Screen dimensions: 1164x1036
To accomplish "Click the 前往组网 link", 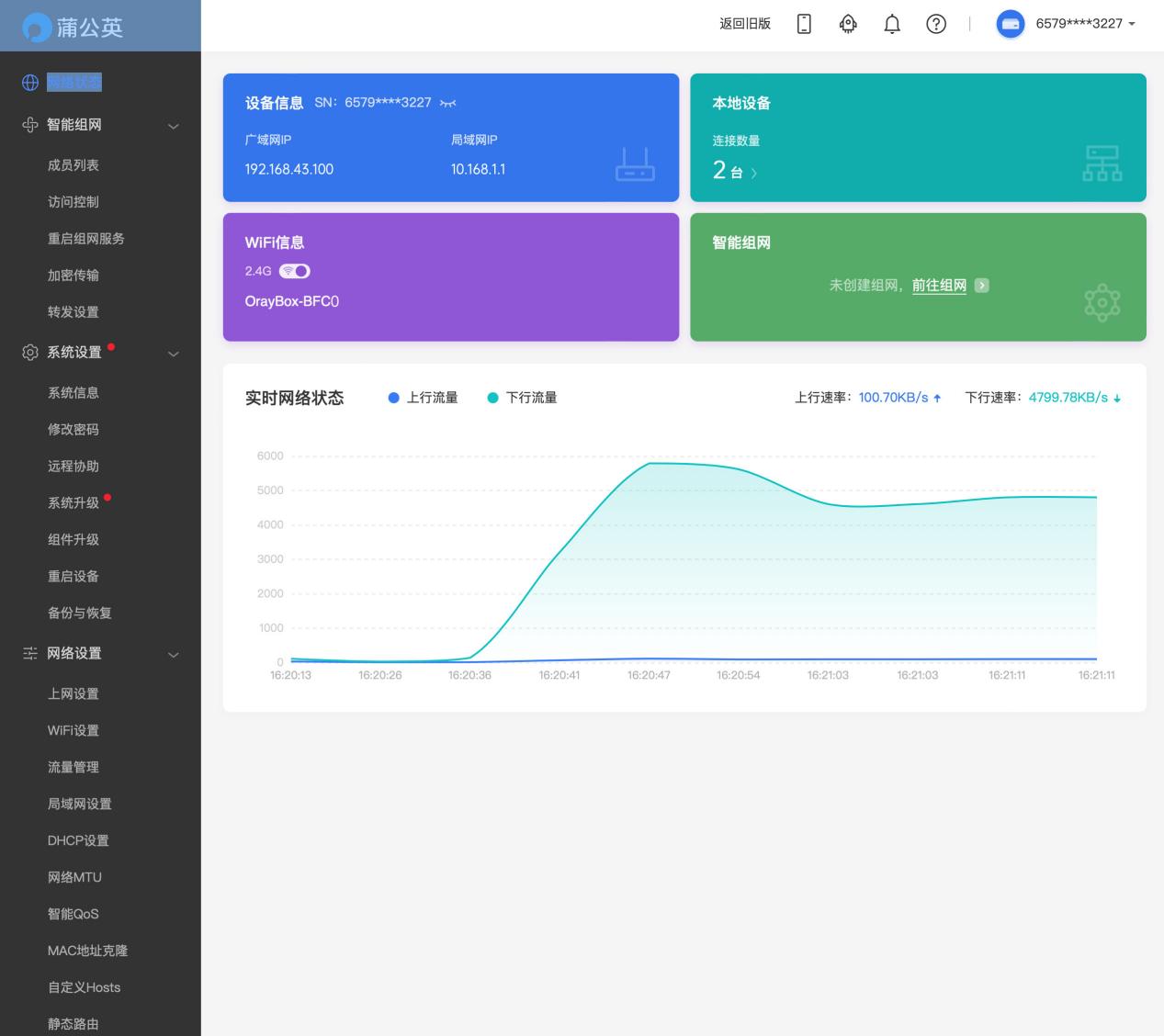I will [939, 286].
